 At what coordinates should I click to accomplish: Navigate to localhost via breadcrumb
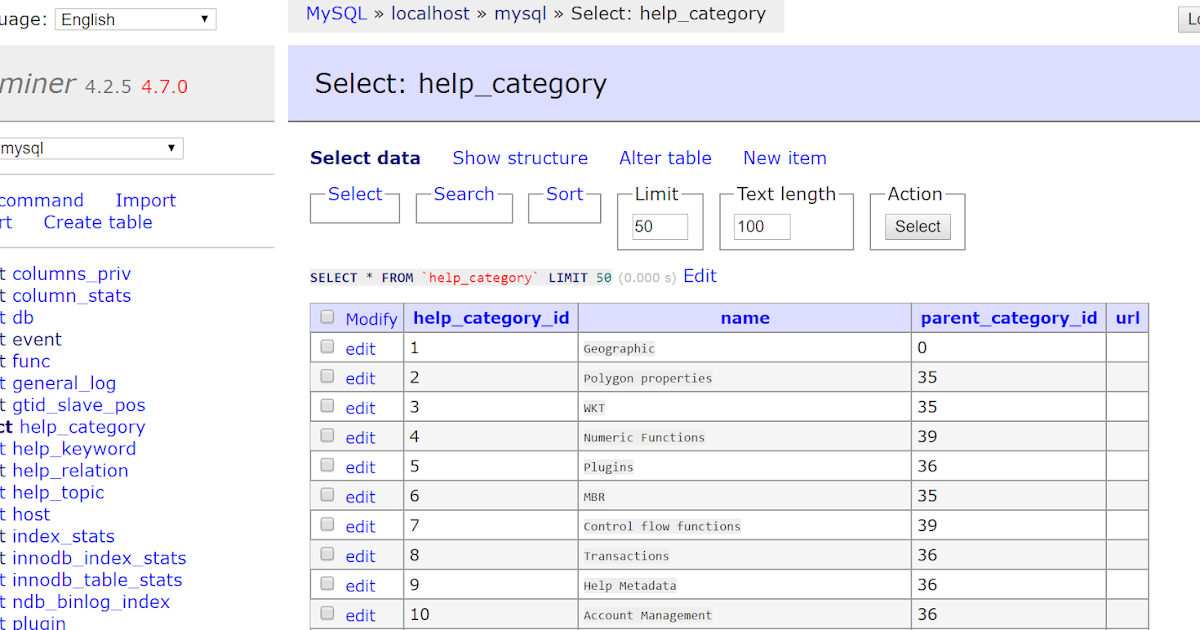click(430, 14)
